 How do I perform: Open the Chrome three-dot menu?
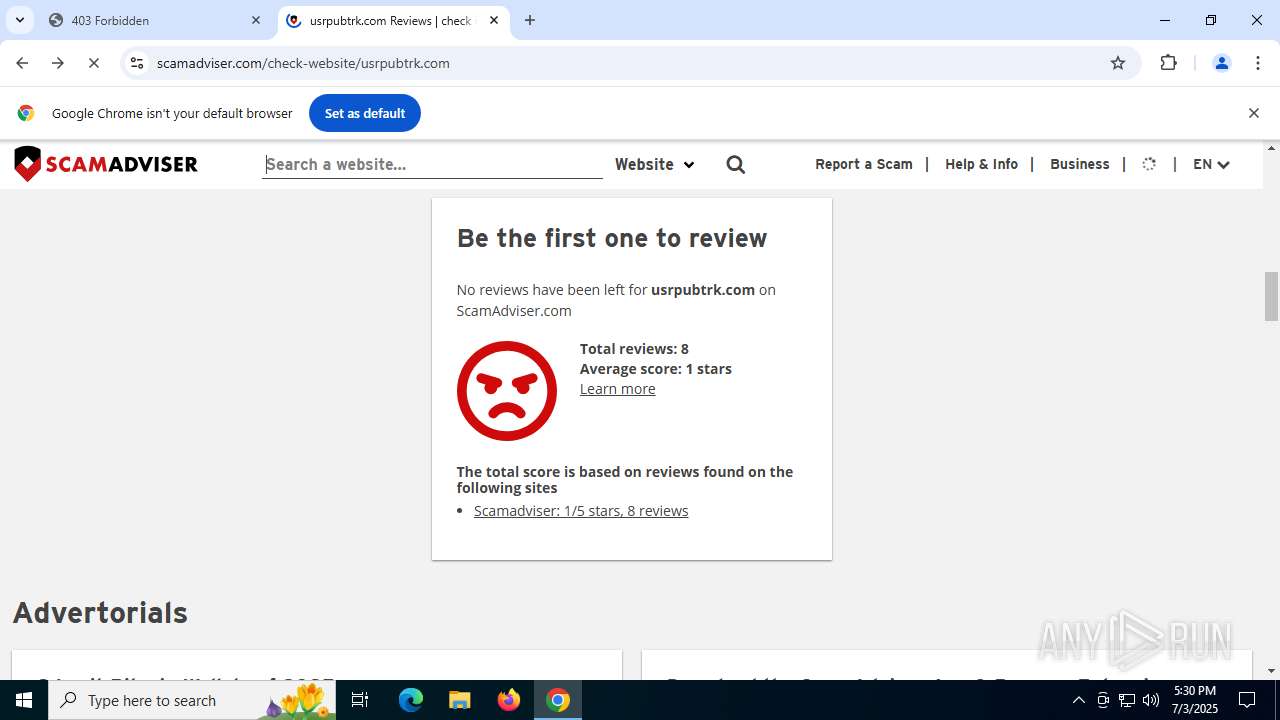pyautogui.click(x=1258, y=63)
